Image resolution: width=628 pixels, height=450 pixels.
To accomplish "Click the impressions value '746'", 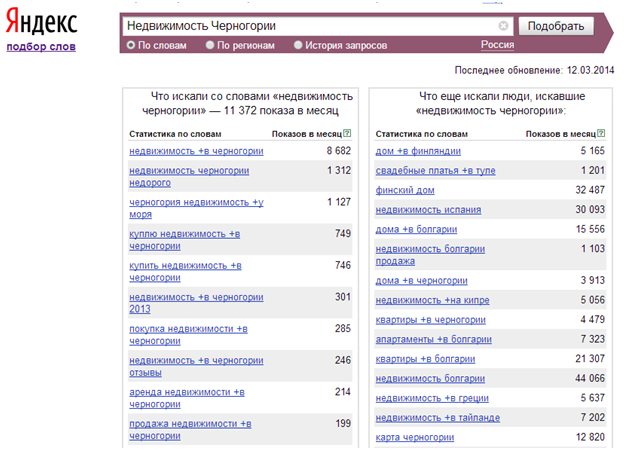I will pos(343,265).
